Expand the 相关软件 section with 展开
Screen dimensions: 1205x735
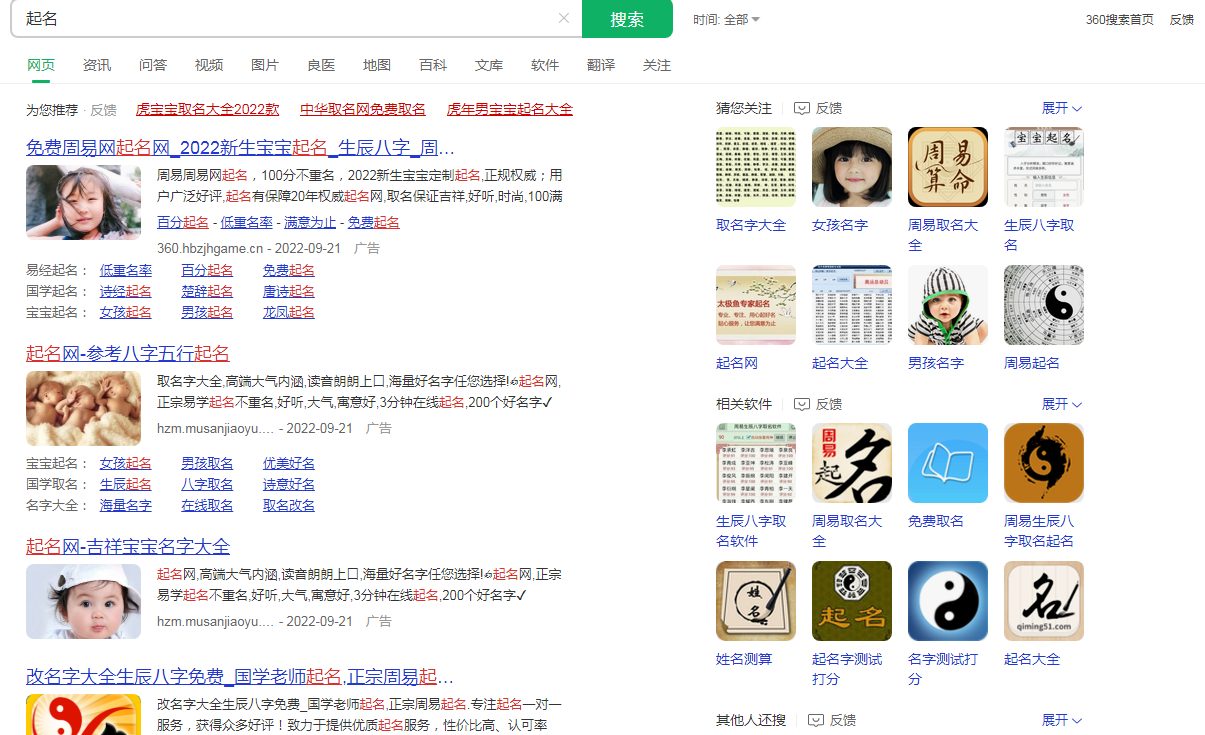click(x=1062, y=404)
